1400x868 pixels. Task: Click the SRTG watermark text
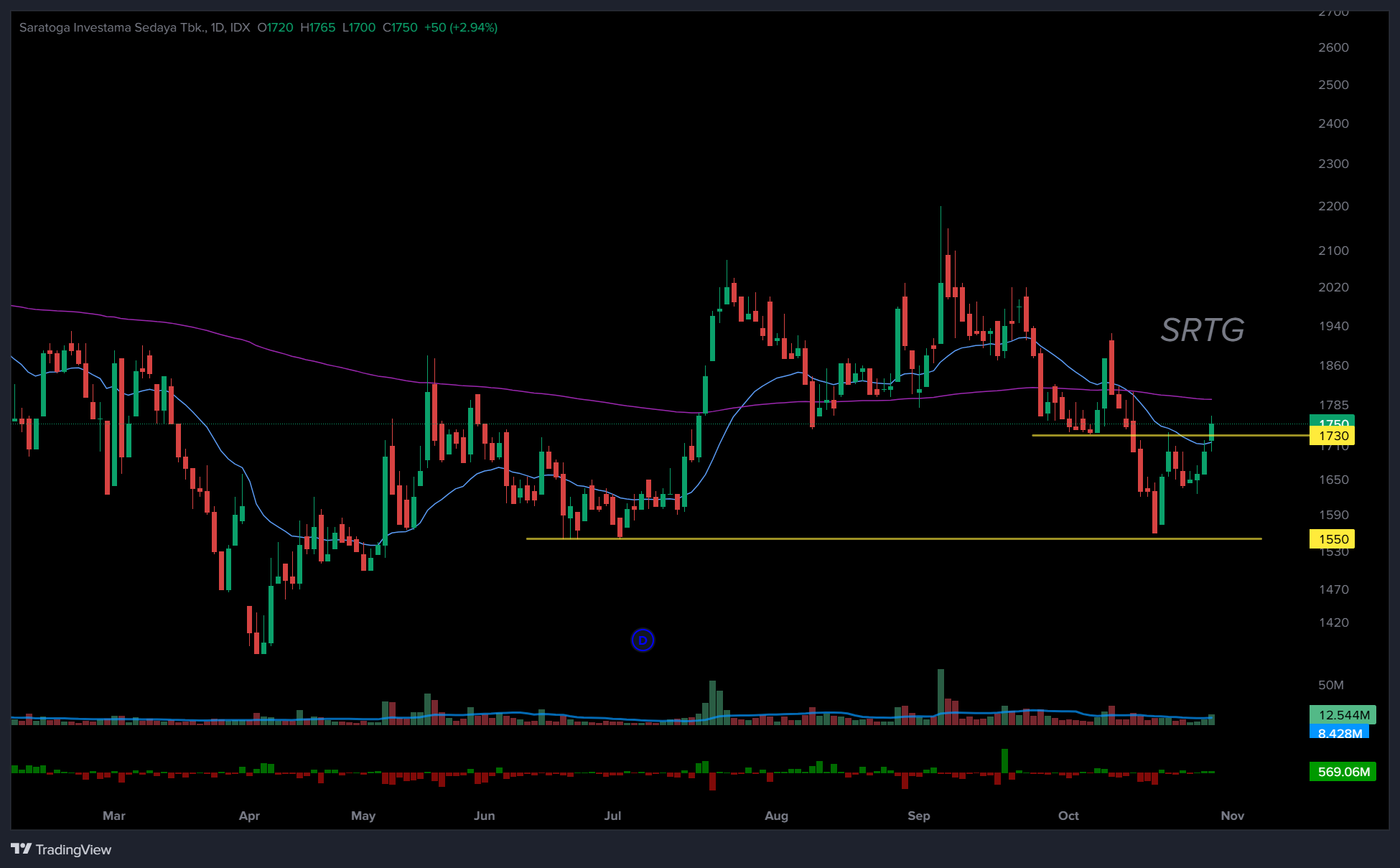(1203, 330)
